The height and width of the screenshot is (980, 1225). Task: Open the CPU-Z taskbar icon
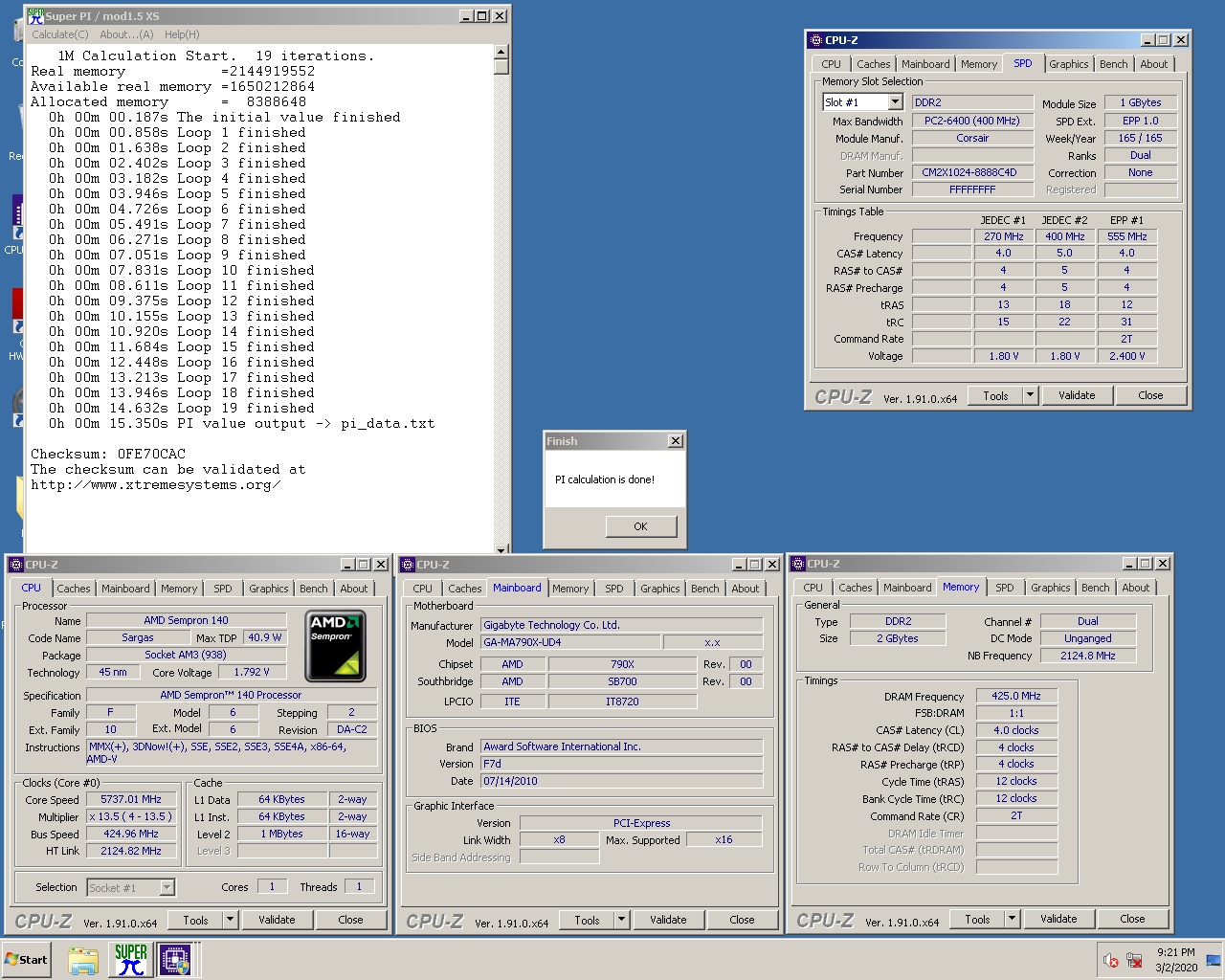(x=175, y=960)
